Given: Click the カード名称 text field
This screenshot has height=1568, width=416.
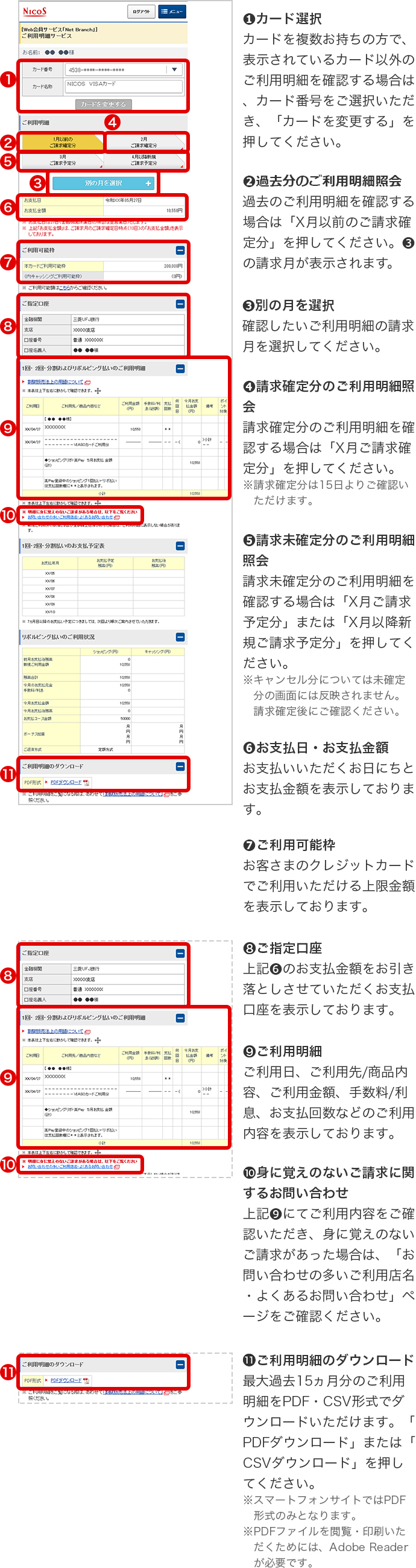Looking at the screenshot, I should point(124,86).
